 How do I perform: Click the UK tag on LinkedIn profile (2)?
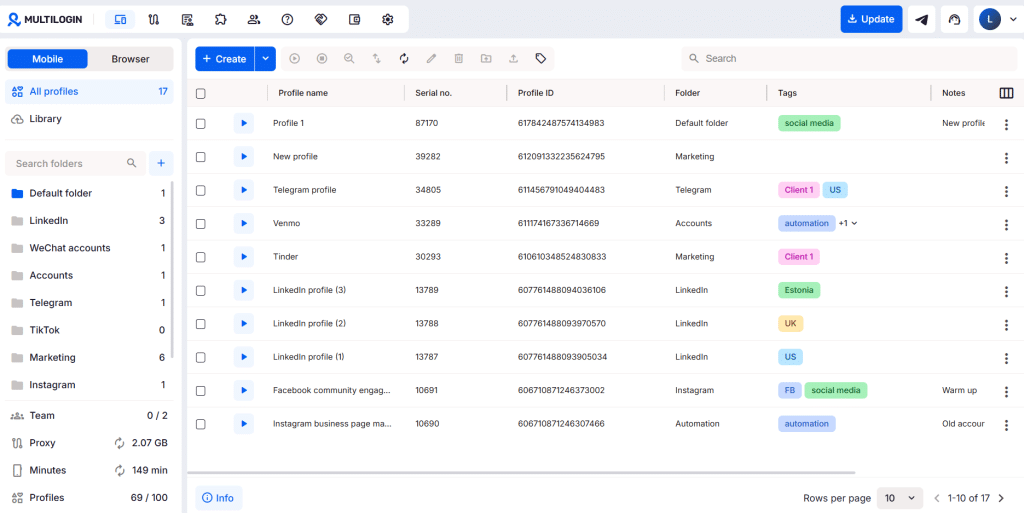[790, 324]
